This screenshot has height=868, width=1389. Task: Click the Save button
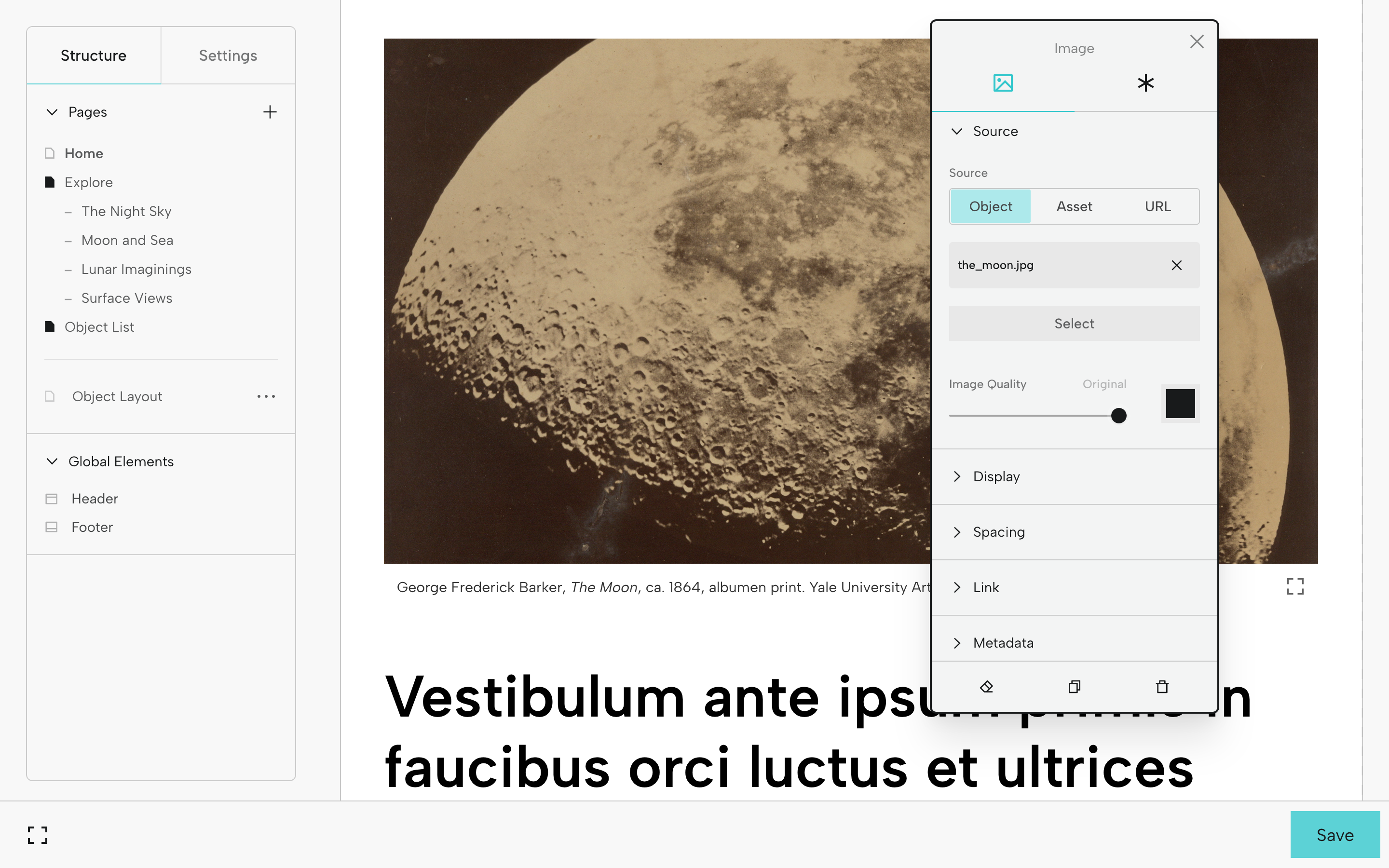click(x=1335, y=835)
